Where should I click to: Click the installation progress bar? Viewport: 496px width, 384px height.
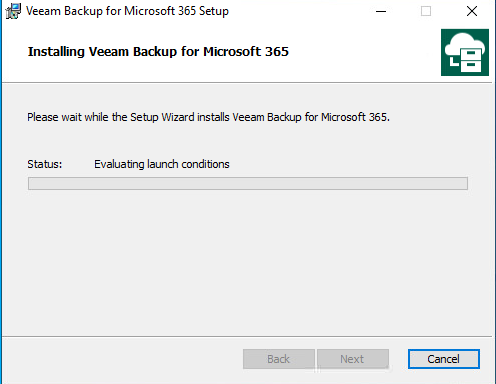tap(248, 183)
